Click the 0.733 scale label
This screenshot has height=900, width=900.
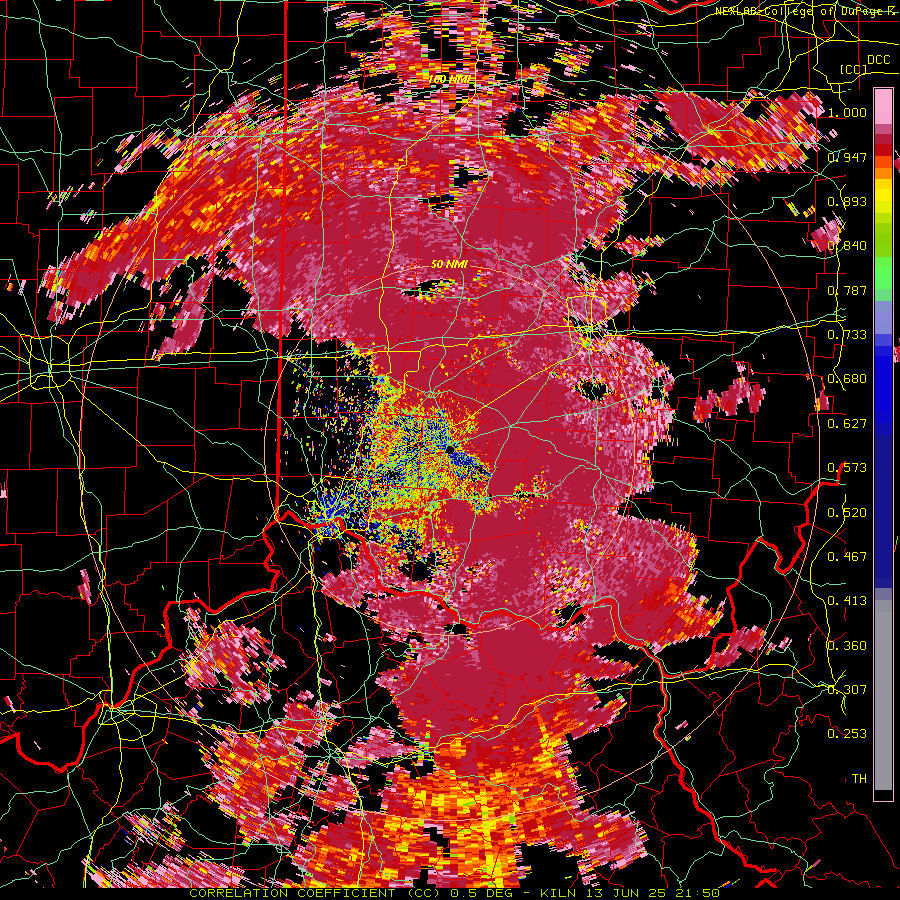click(x=847, y=335)
